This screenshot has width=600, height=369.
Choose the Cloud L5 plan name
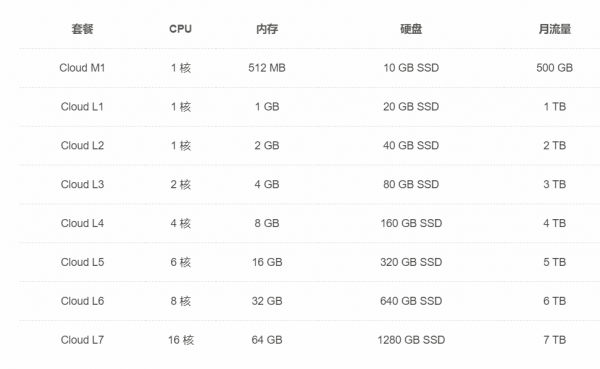pyautogui.click(x=82, y=262)
